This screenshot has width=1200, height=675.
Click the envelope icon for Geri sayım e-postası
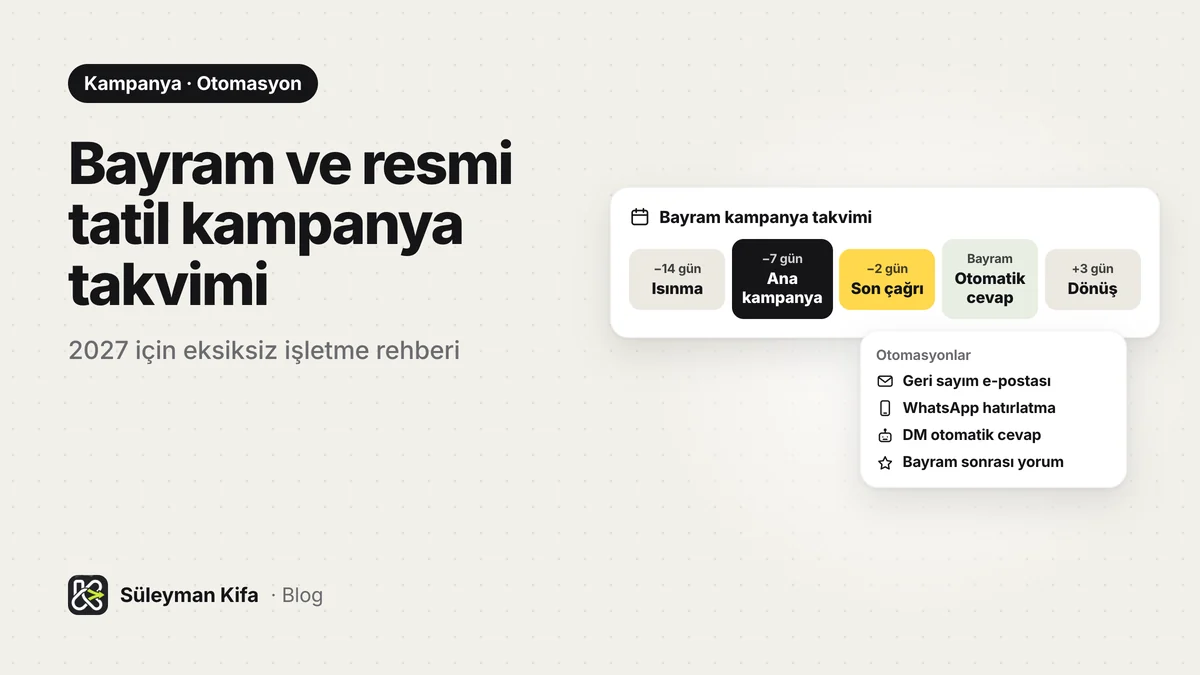(x=885, y=381)
